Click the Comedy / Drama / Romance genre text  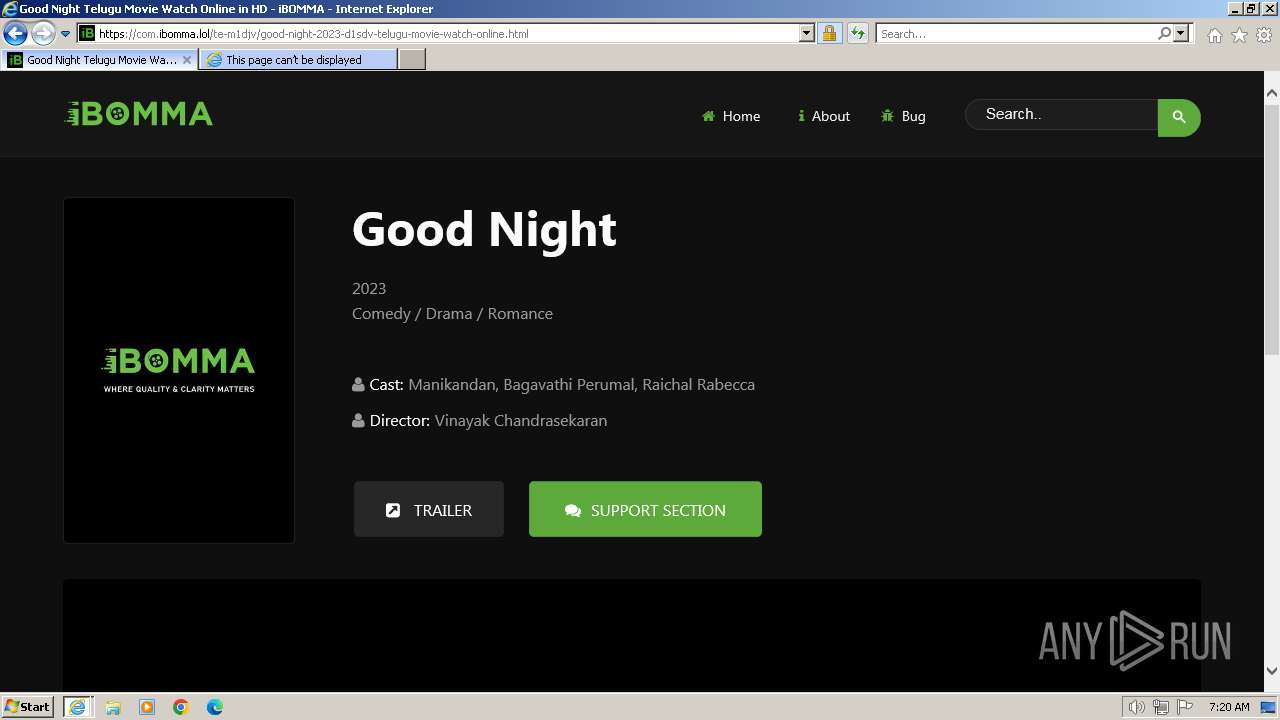[452, 313]
